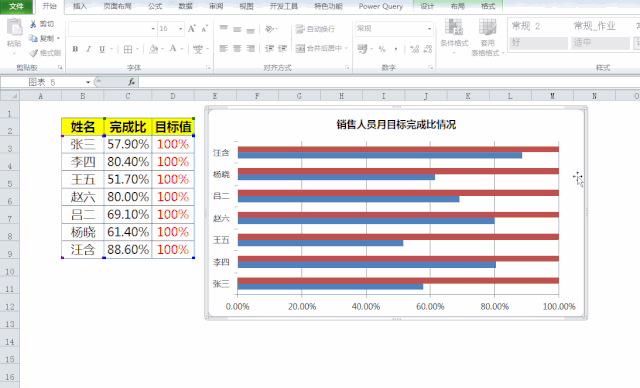This screenshot has height=388, width=640.
Task: Expand the Paste options arrow
Action: pyautogui.click(x=14, y=53)
